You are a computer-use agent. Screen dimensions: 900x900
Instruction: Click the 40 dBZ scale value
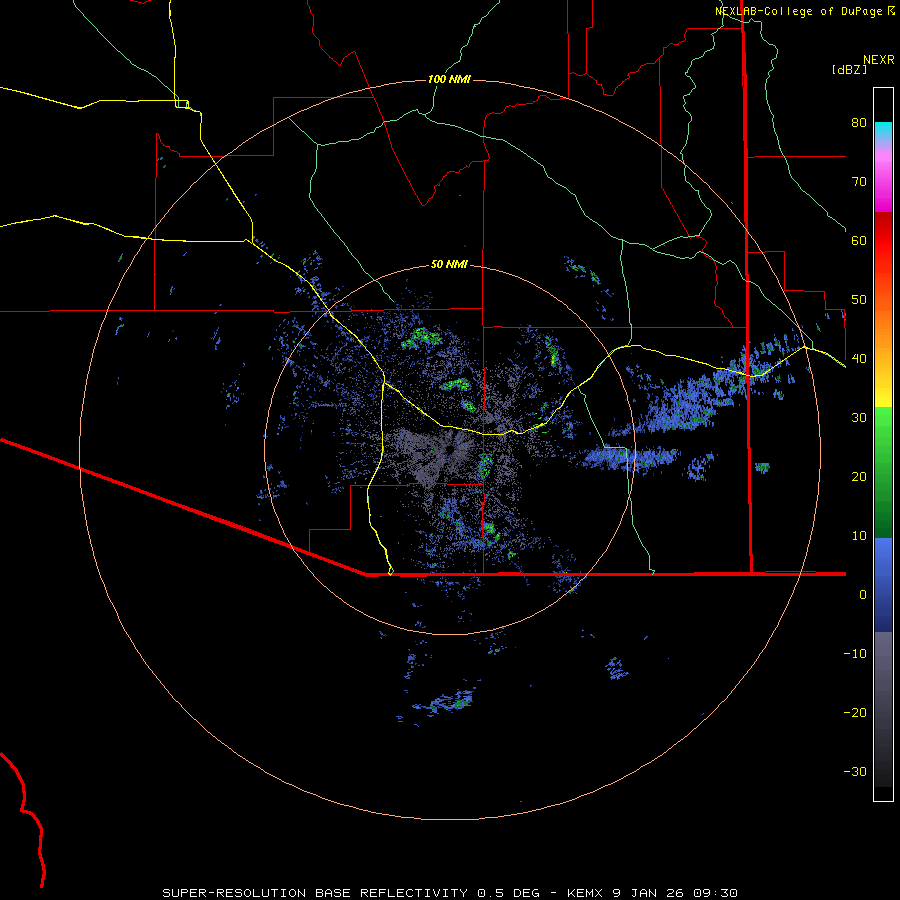coord(859,359)
